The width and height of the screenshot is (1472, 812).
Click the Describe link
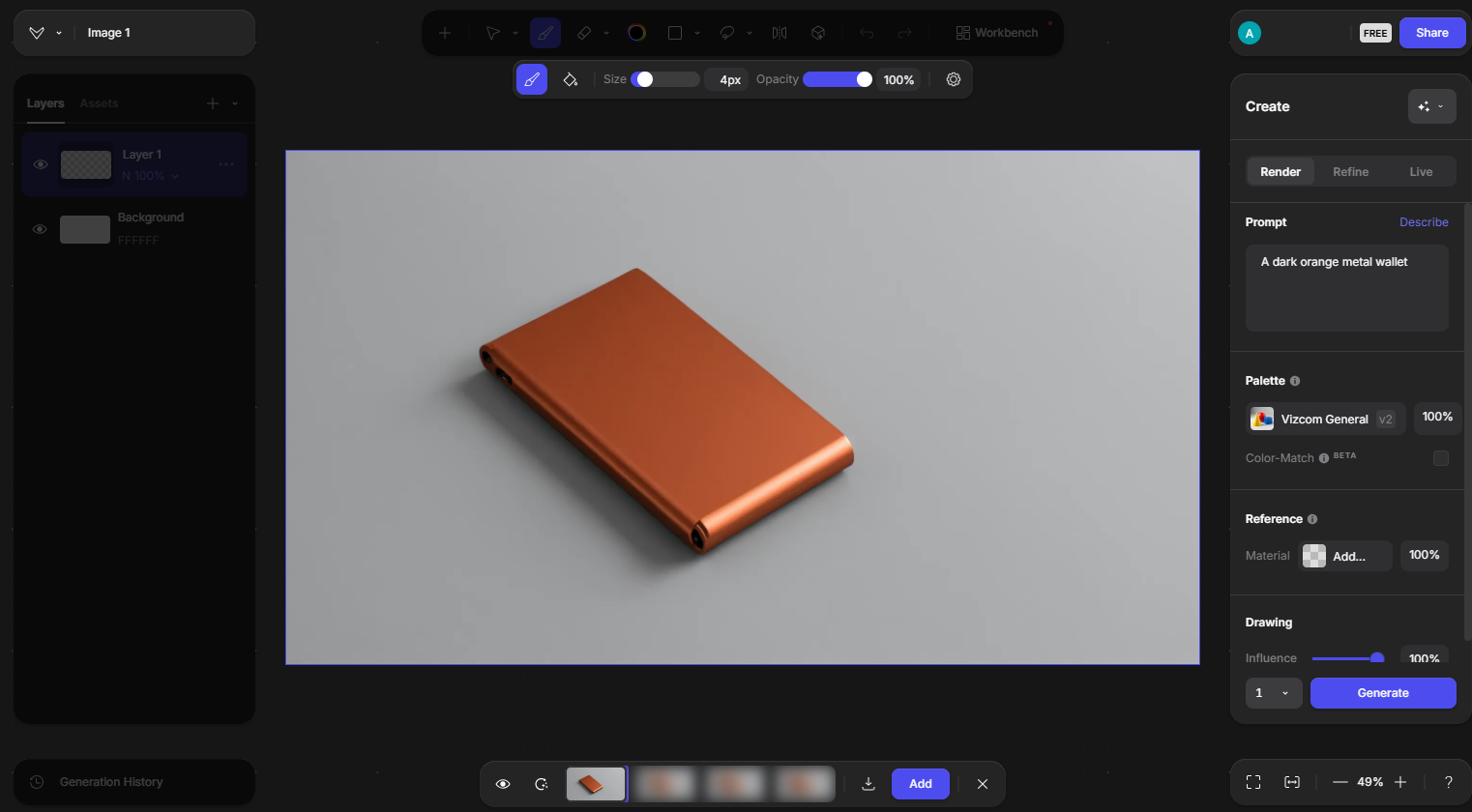tap(1424, 222)
